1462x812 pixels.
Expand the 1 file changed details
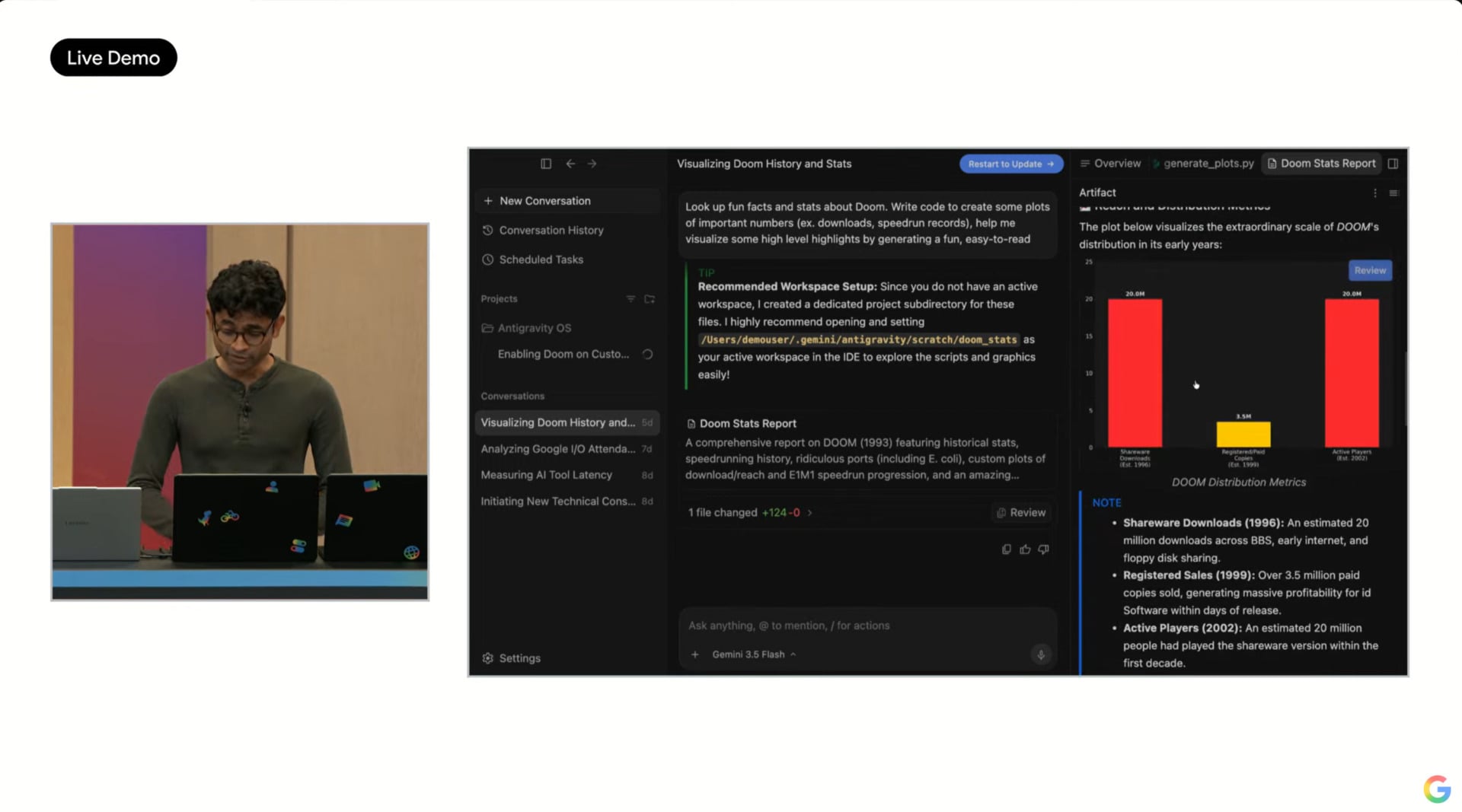pyautogui.click(x=750, y=513)
